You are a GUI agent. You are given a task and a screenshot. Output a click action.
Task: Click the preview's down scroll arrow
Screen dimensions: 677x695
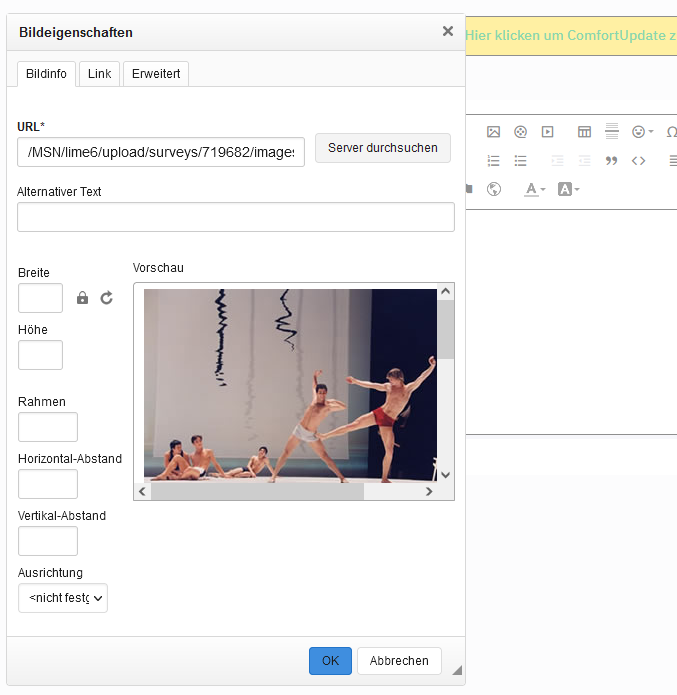click(x=446, y=475)
